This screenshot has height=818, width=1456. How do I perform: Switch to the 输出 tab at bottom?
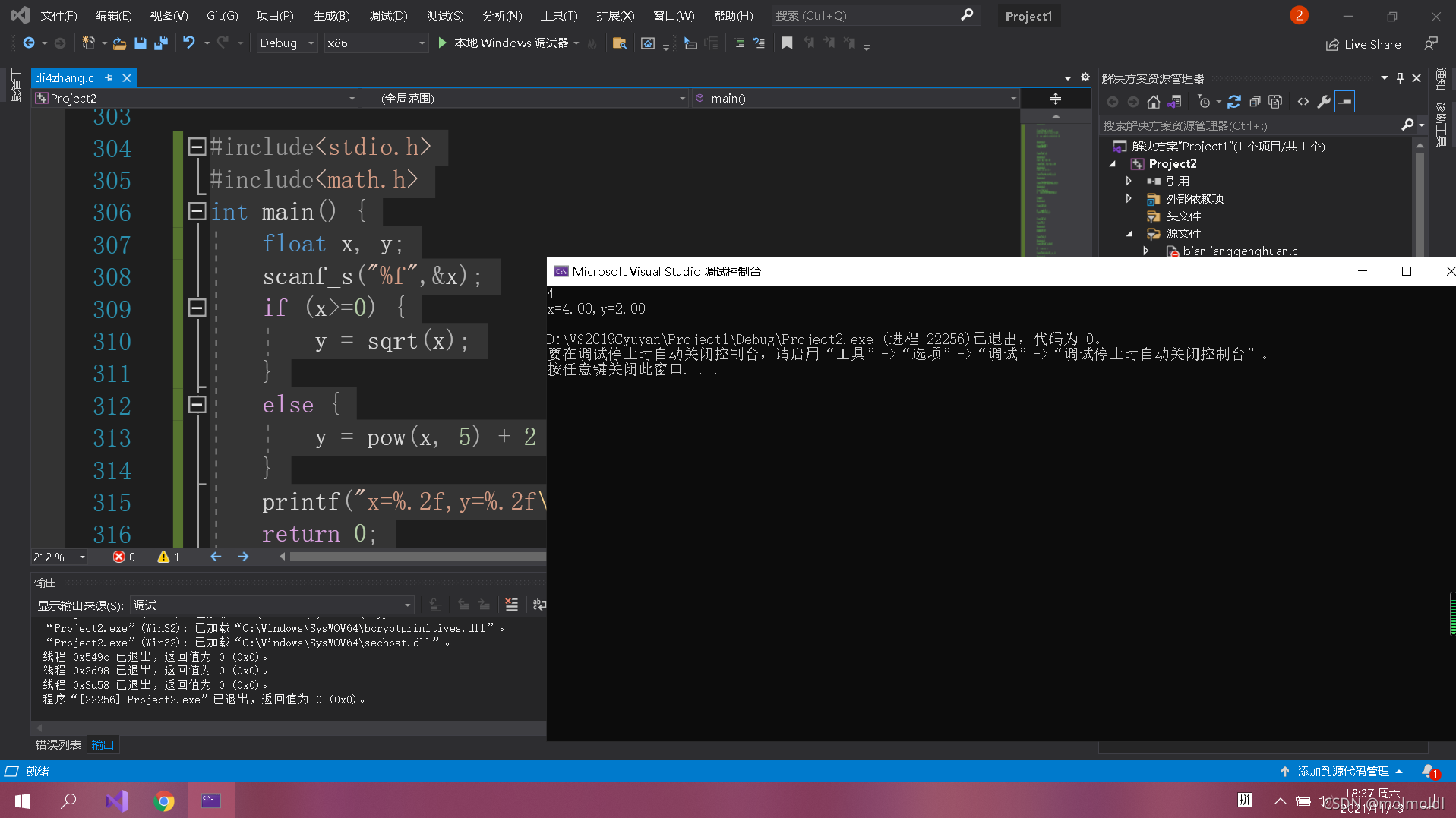(103, 745)
